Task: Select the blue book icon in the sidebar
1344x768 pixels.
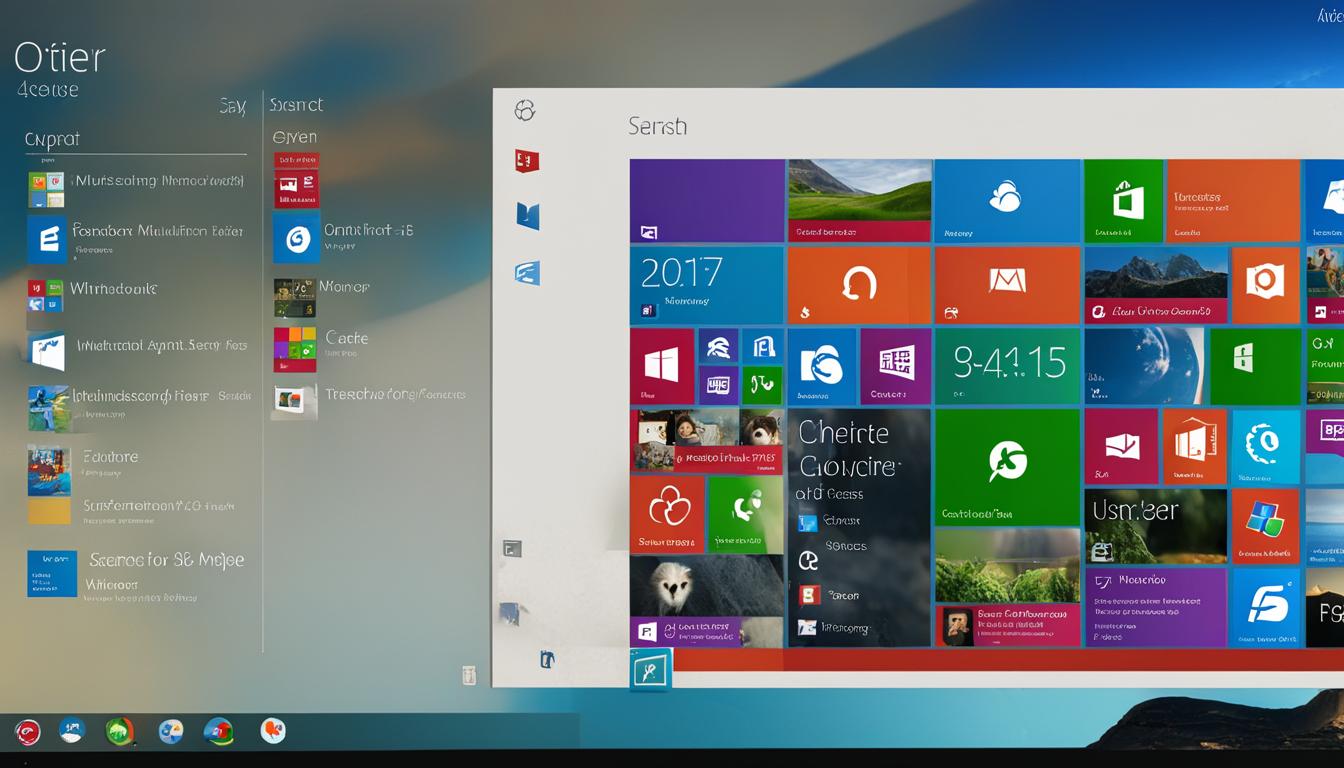Action: (x=525, y=215)
